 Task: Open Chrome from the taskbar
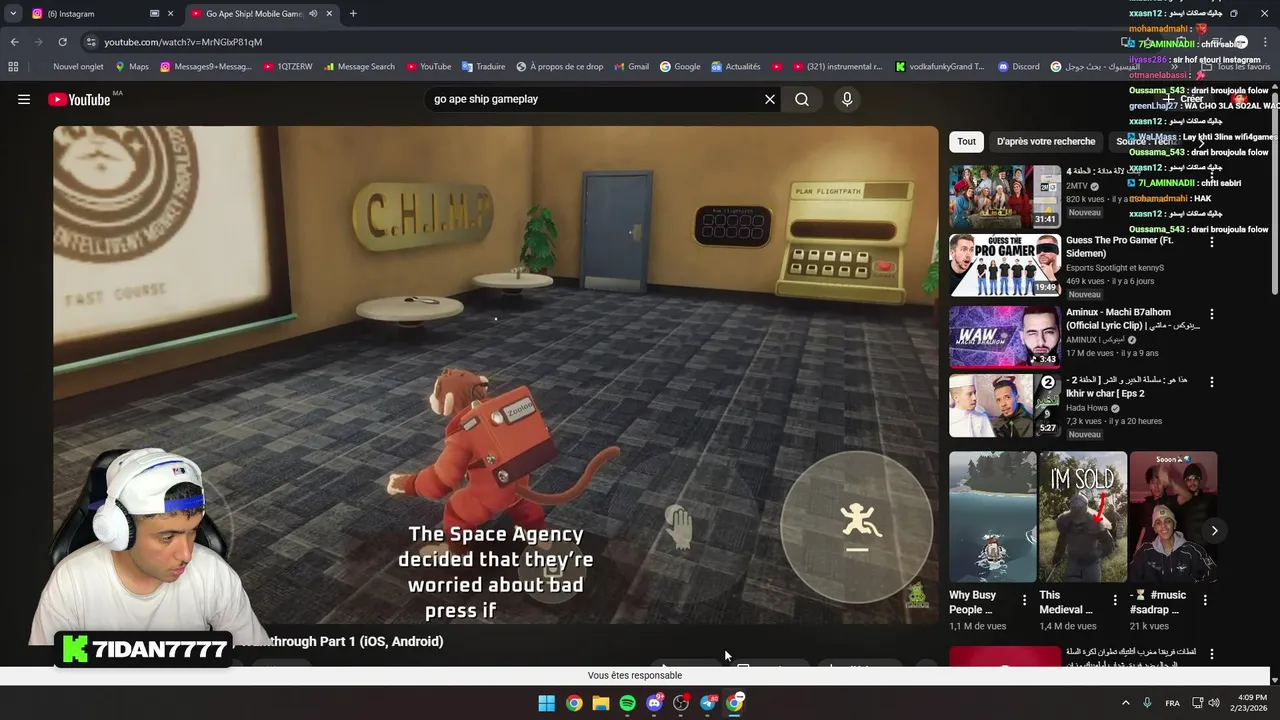click(x=574, y=703)
